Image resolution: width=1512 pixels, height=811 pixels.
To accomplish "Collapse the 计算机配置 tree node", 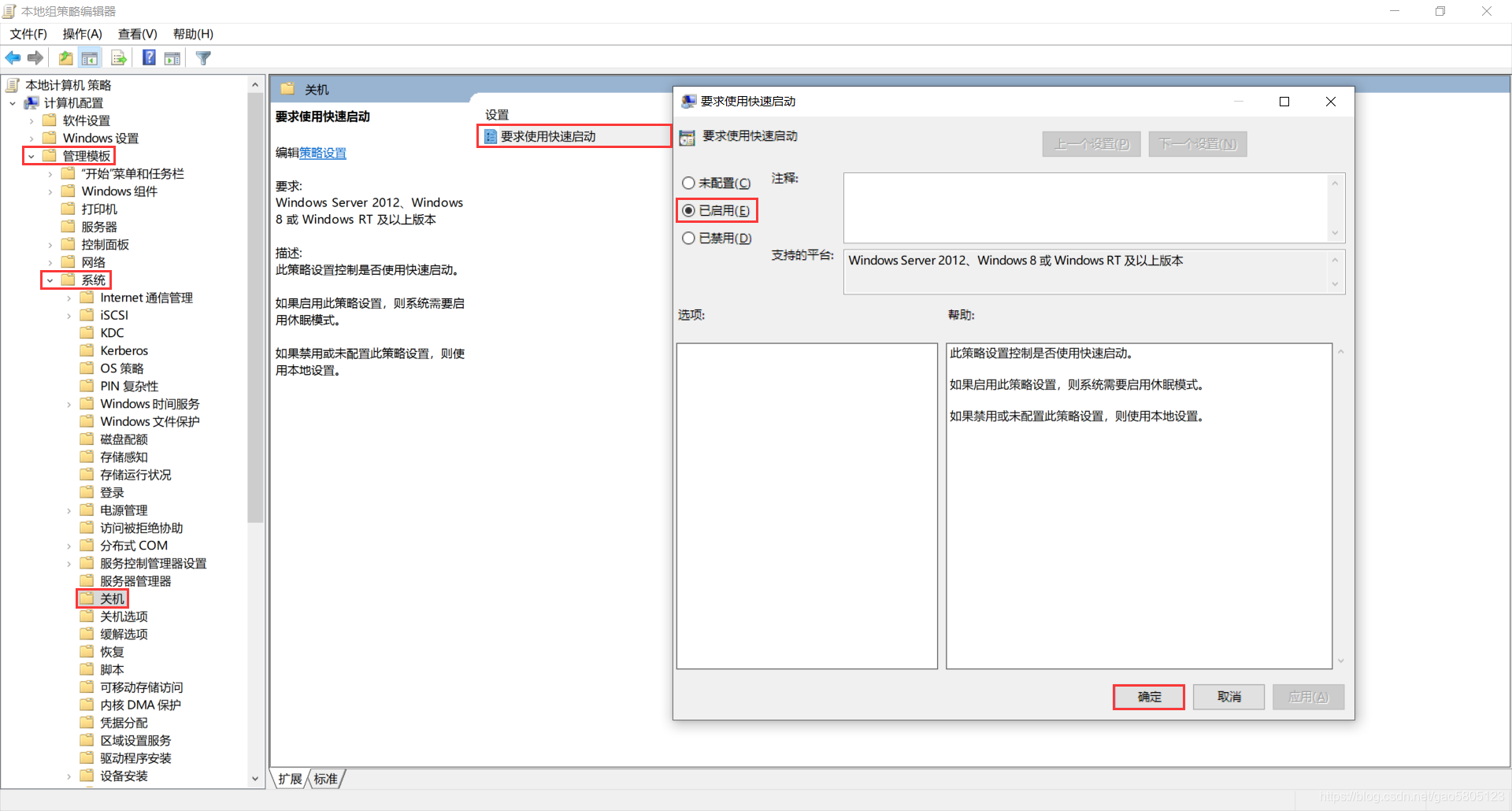I will click(13, 103).
